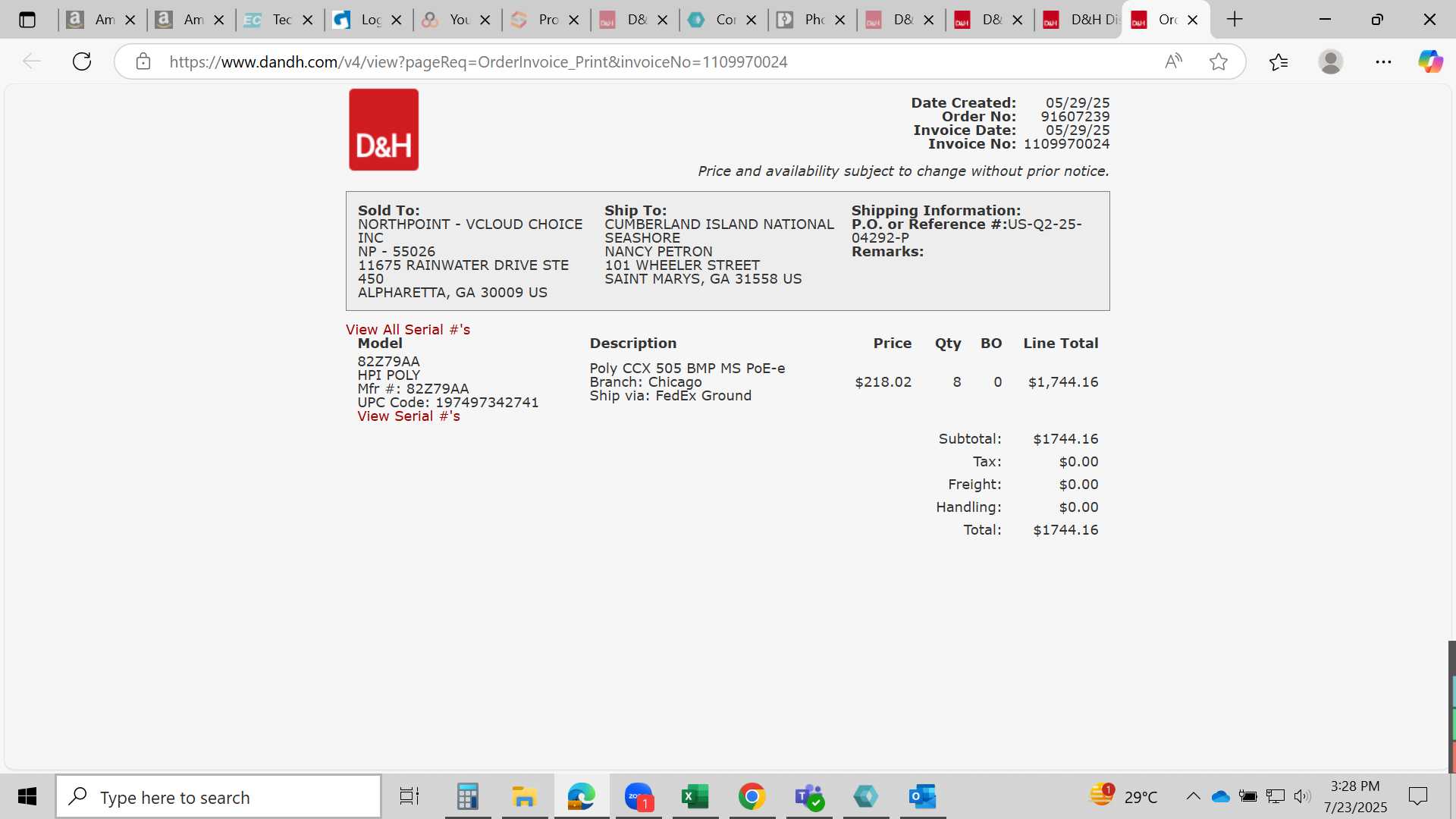
Task: Select the Total $1744.16 amount
Action: click(x=1065, y=530)
